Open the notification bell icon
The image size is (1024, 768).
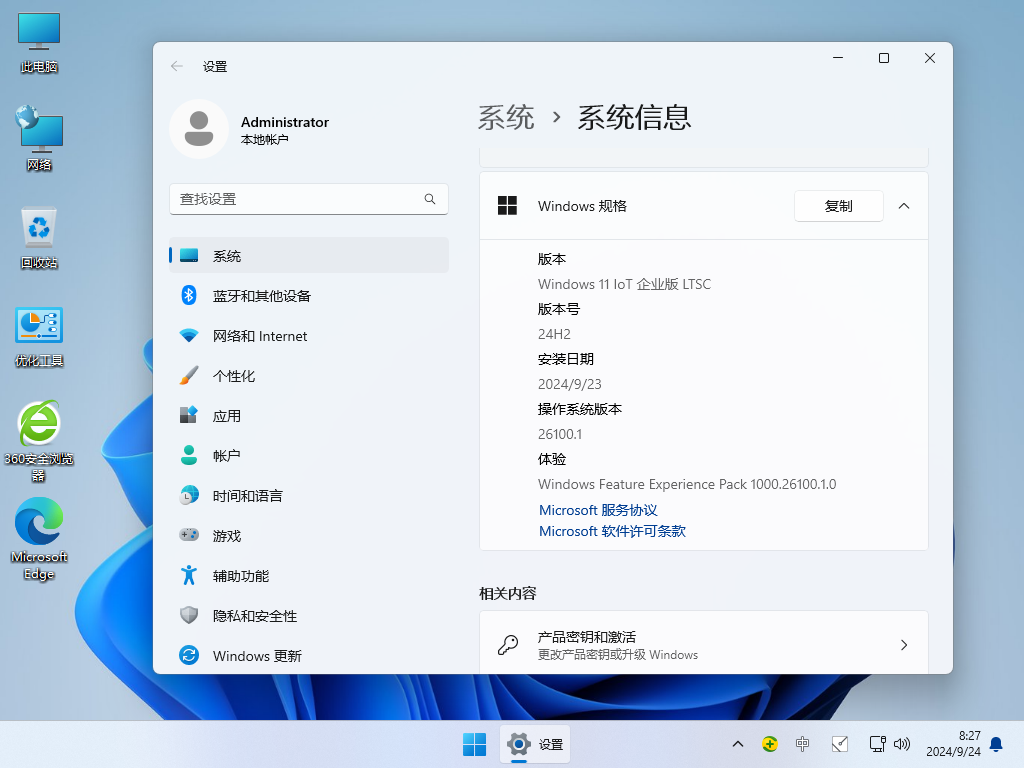point(997,744)
